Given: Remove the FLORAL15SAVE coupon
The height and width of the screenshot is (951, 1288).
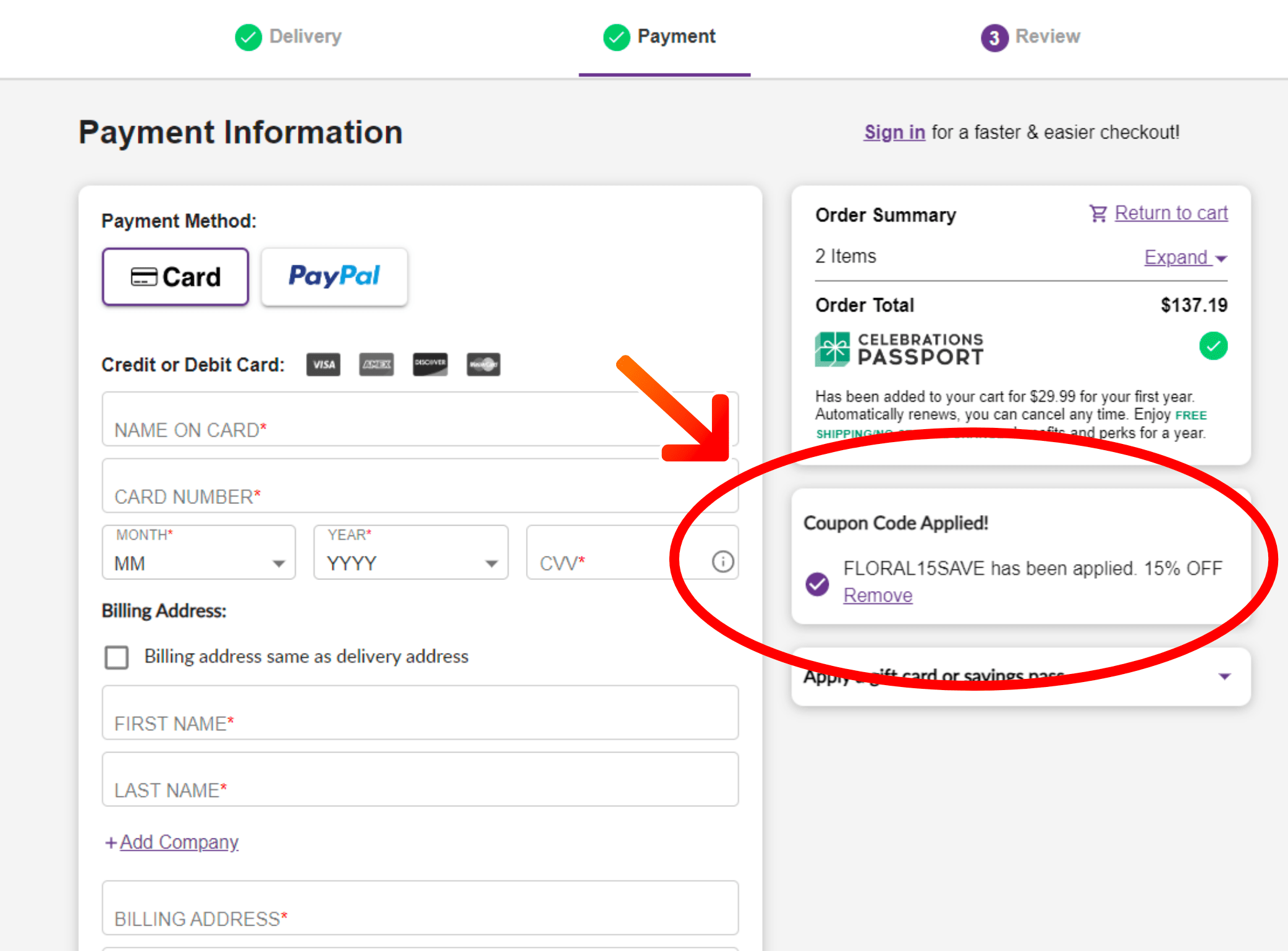Looking at the screenshot, I should [x=878, y=595].
